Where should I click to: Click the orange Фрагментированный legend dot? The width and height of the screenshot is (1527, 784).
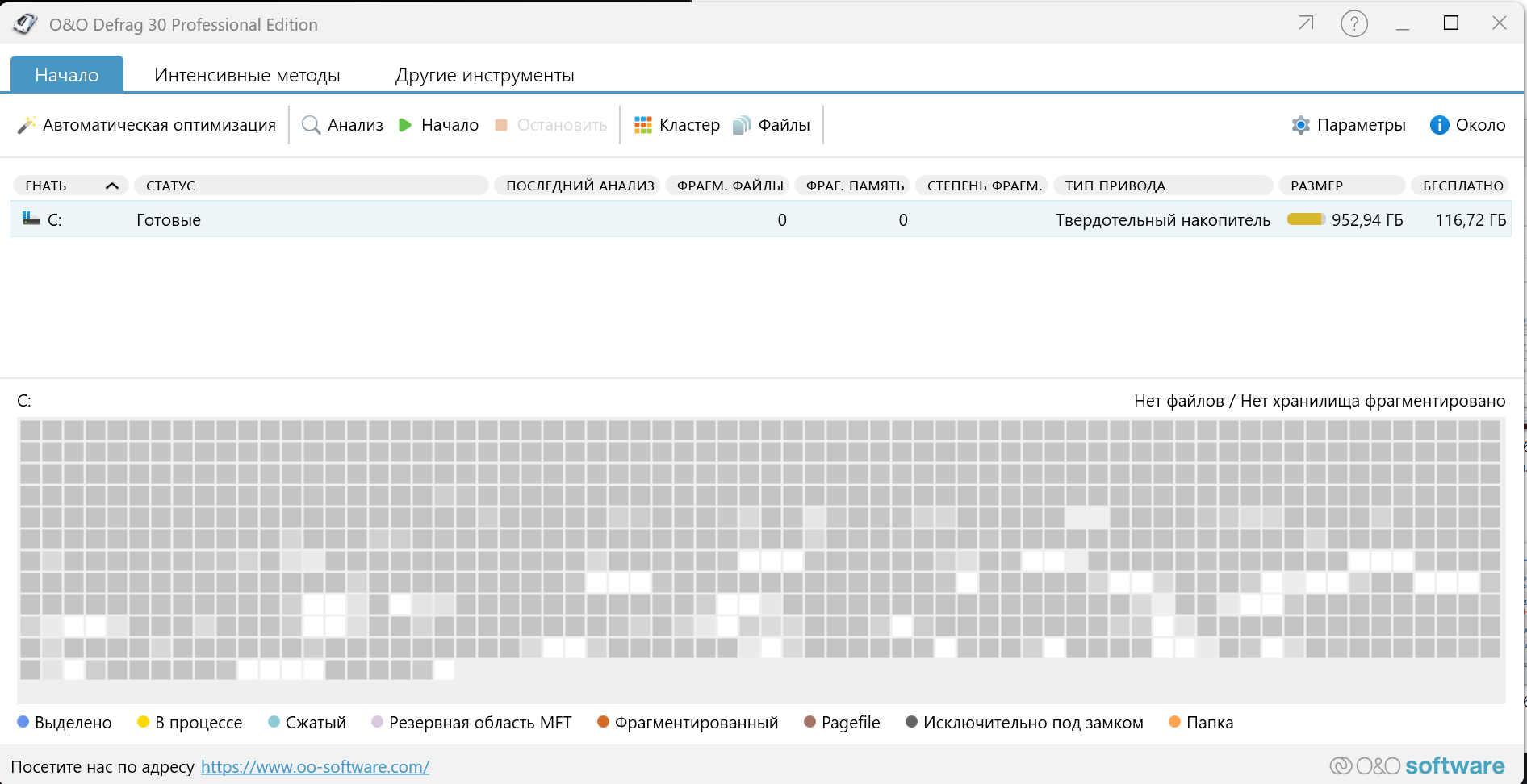coord(603,721)
